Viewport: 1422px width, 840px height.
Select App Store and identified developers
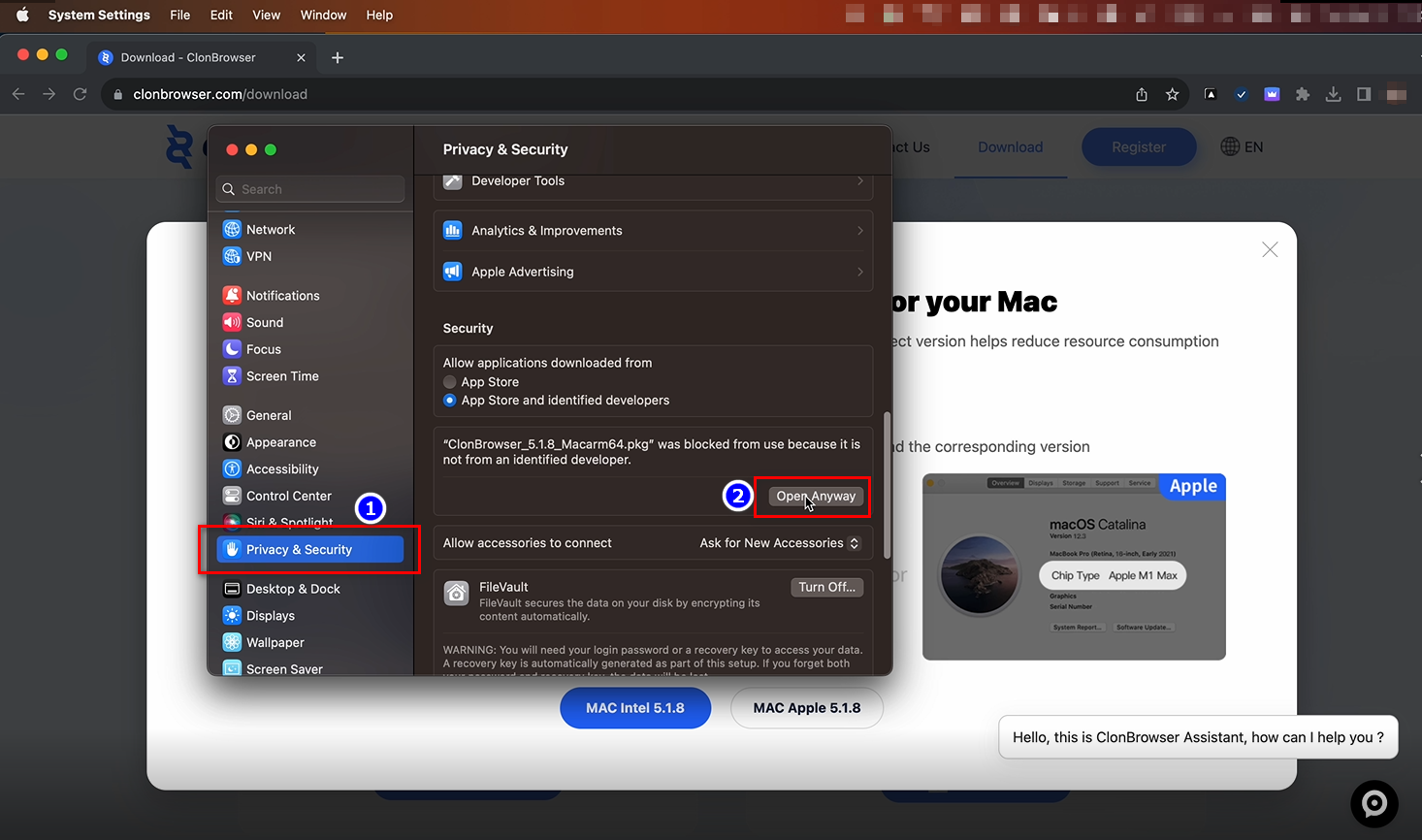[x=450, y=400]
